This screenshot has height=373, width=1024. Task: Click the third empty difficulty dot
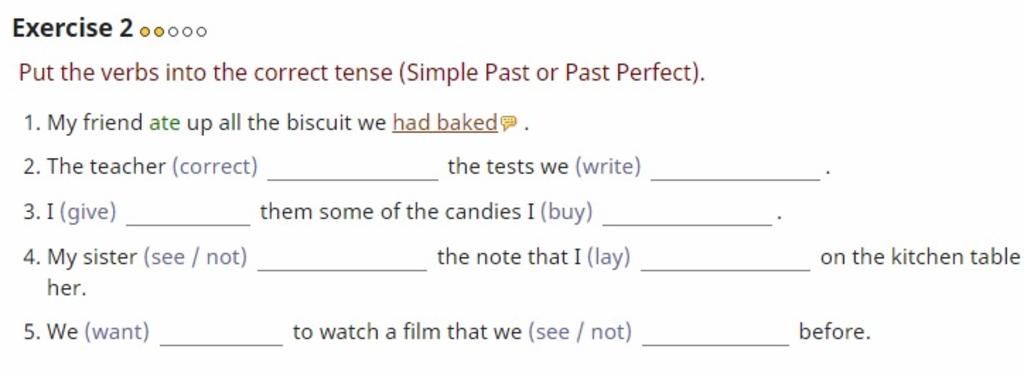click(x=172, y=31)
